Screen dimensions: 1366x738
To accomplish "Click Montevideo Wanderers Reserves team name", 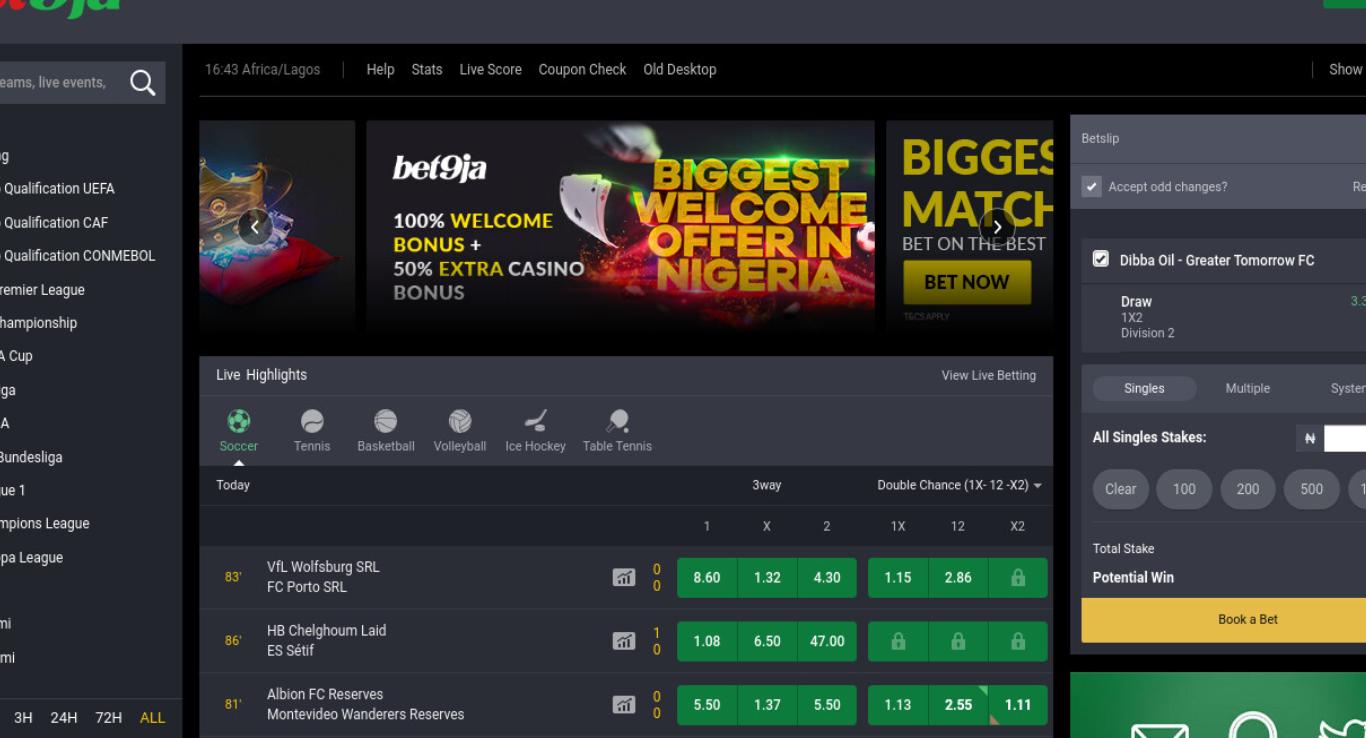I will [x=366, y=715].
